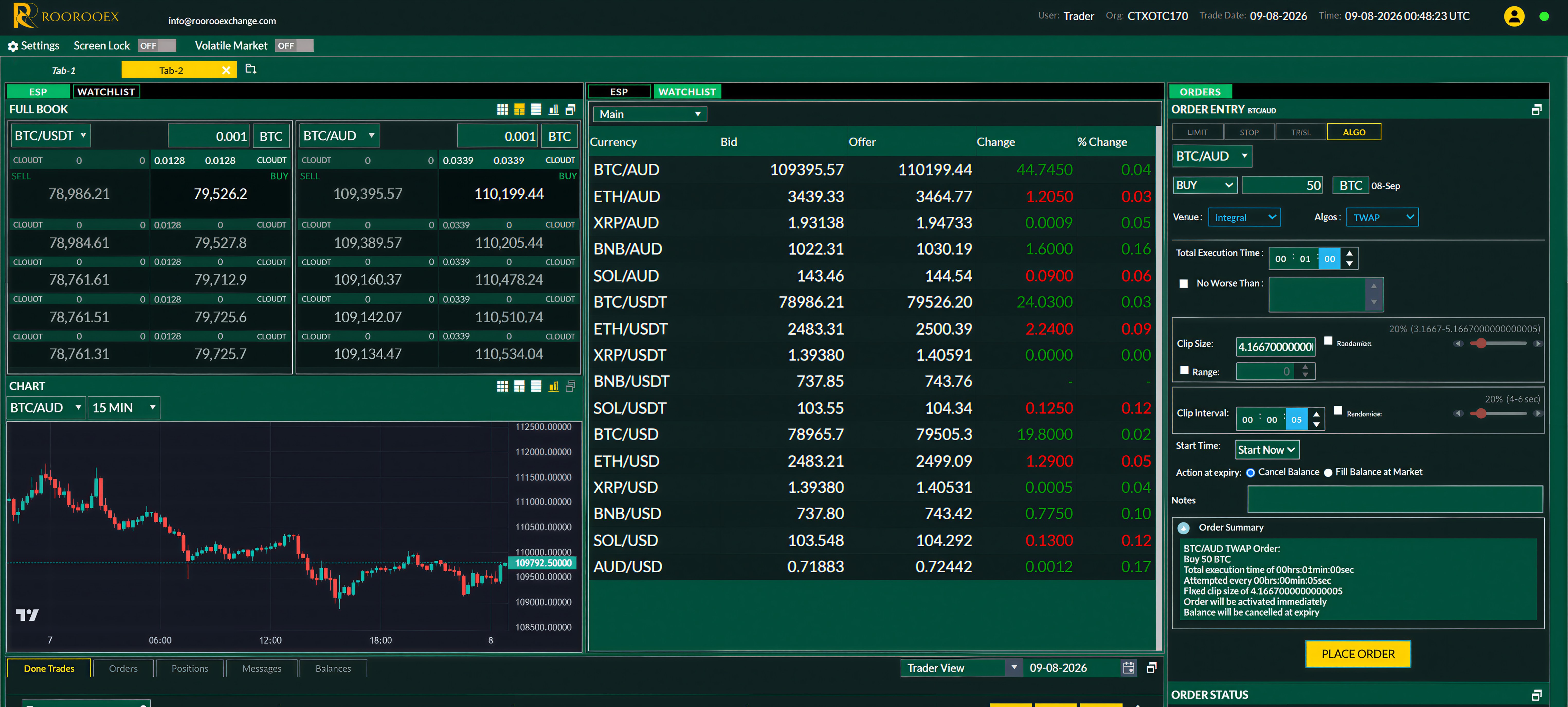The height and width of the screenshot is (707, 1568).
Task: Click Clip Size slider left arrow
Action: pyautogui.click(x=1458, y=344)
